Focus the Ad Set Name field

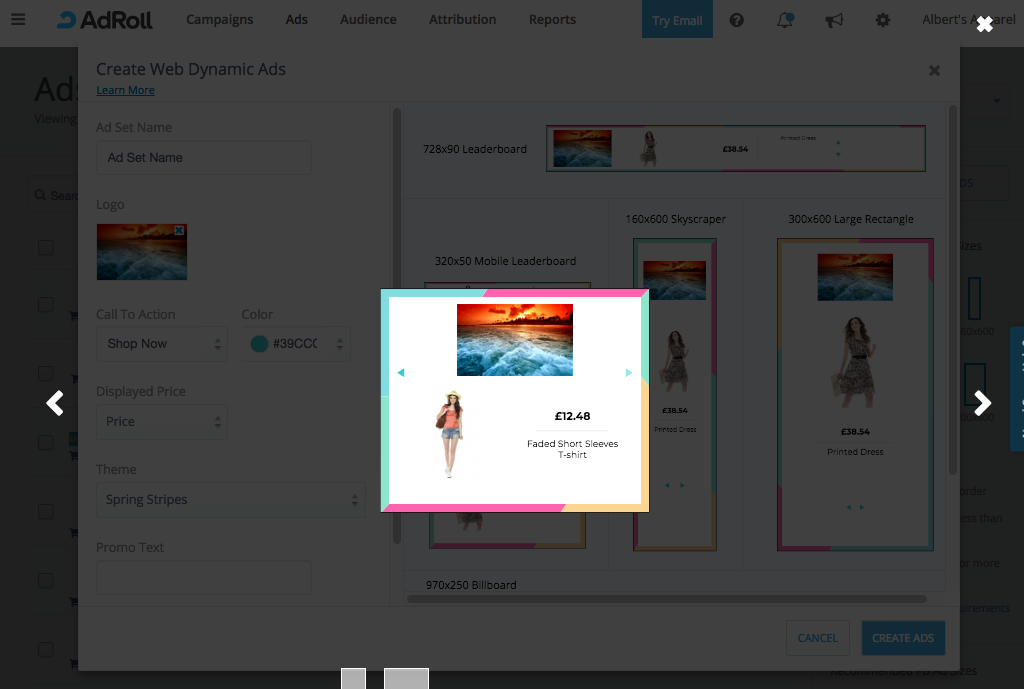pyautogui.click(x=204, y=157)
